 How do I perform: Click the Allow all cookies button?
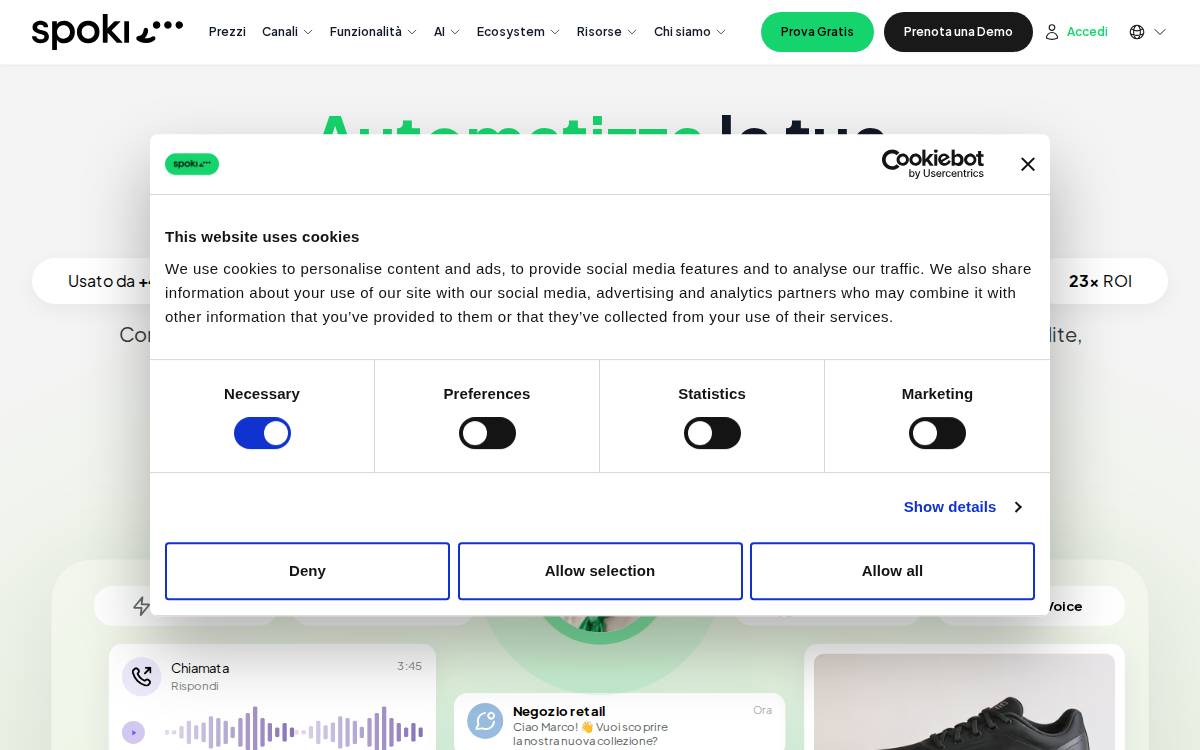[x=892, y=571]
